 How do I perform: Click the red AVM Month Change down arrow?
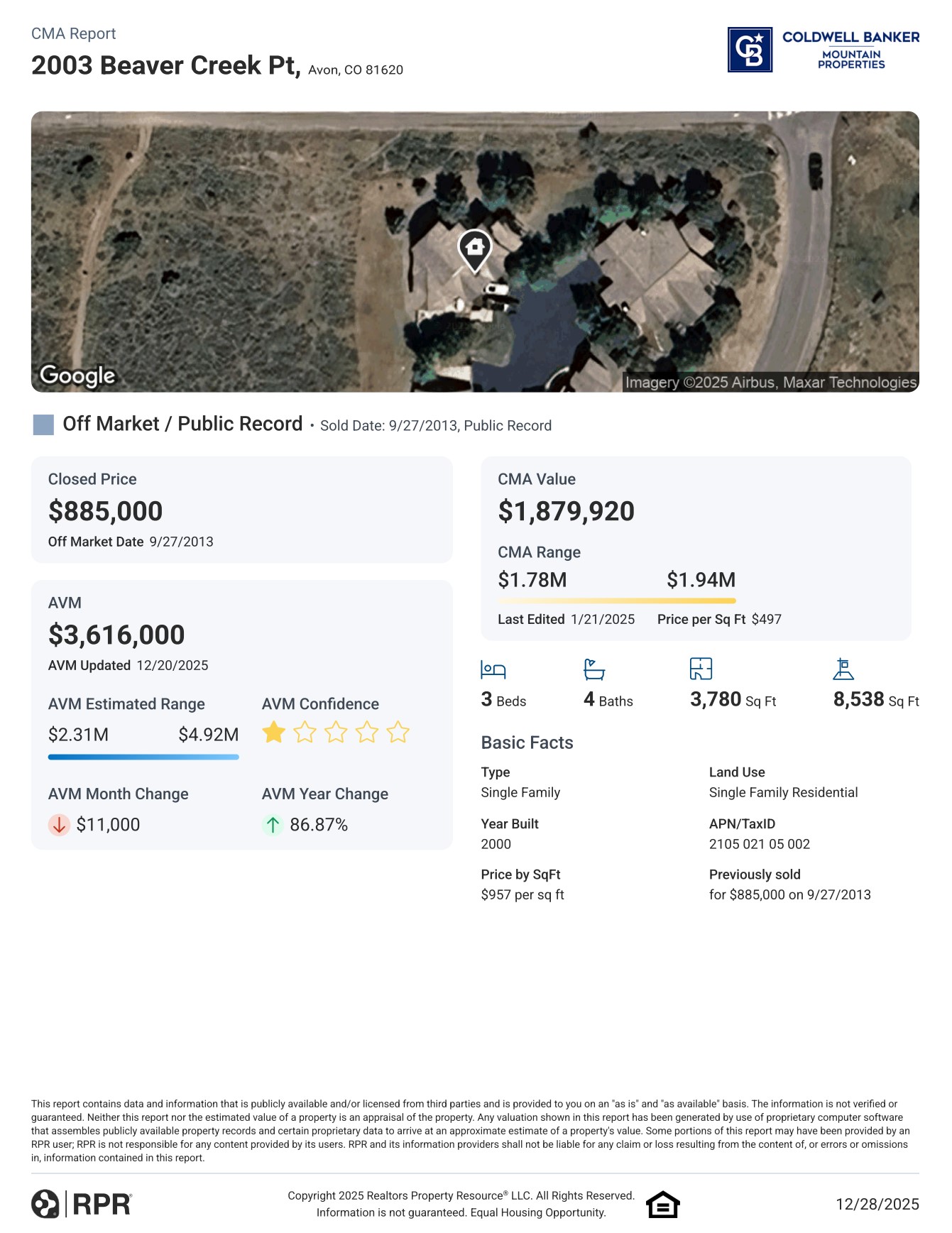pos(59,825)
